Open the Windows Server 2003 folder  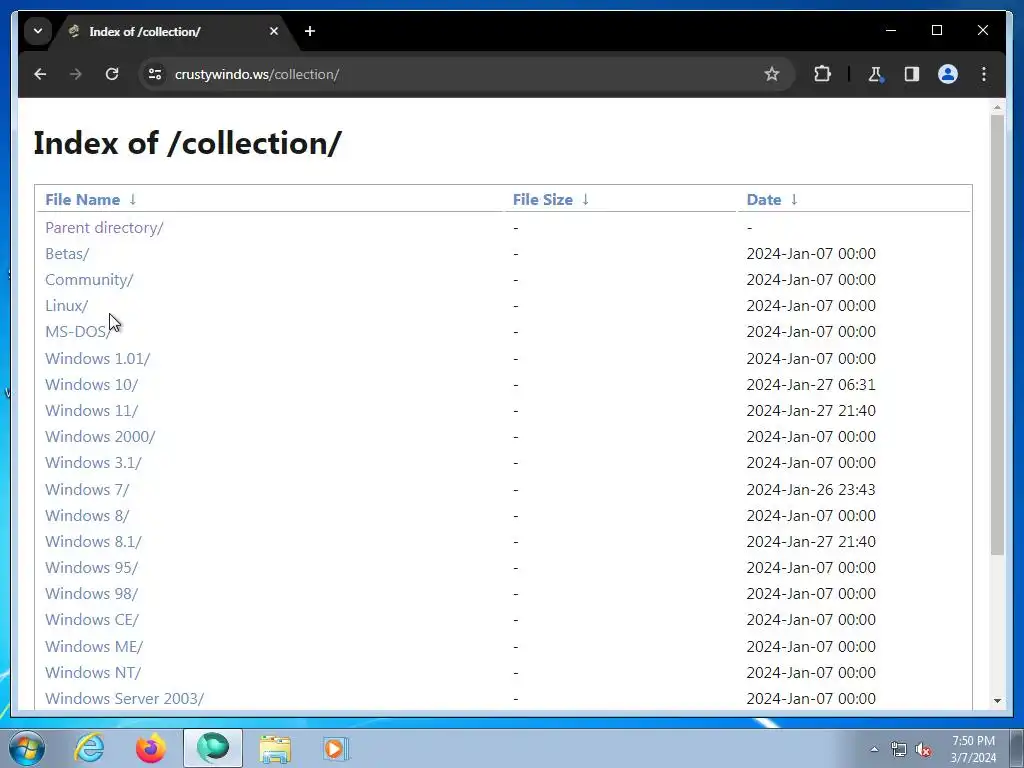click(124, 699)
